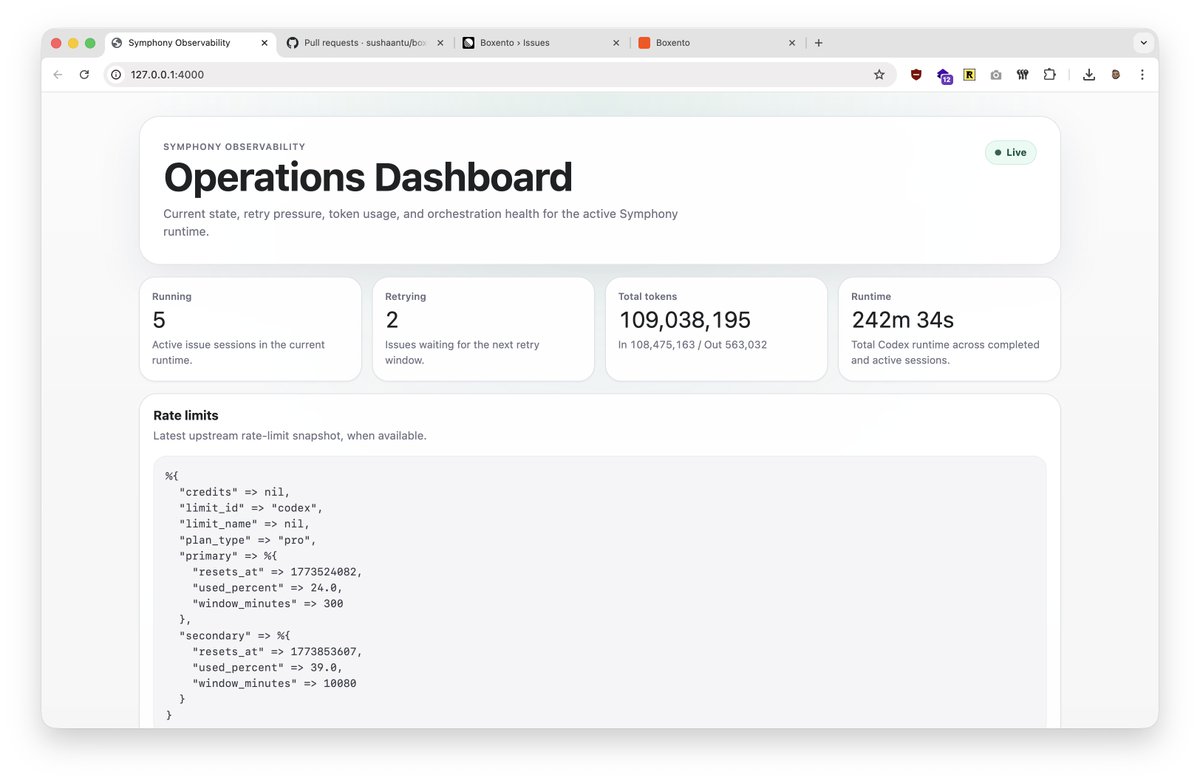
Task: Expand the tab search dropdown arrow
Action: coord(1143,43)
